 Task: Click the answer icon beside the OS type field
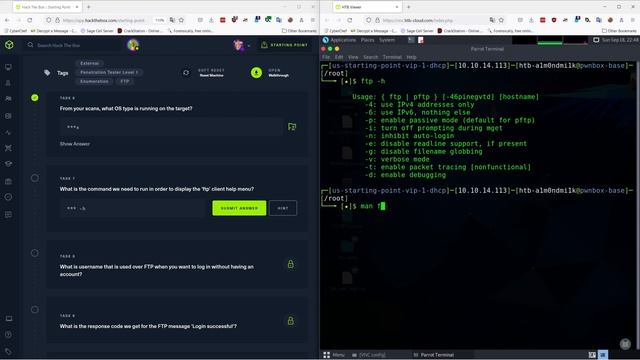[x=292, y=127]
